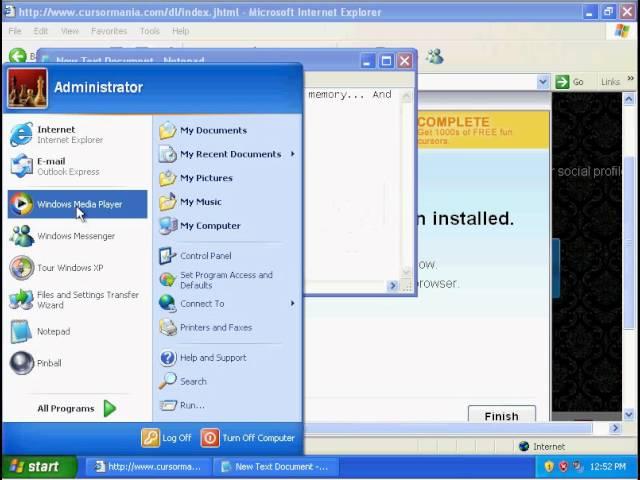Launch Notepad from Start menu
640x480 pixels.
78,331
